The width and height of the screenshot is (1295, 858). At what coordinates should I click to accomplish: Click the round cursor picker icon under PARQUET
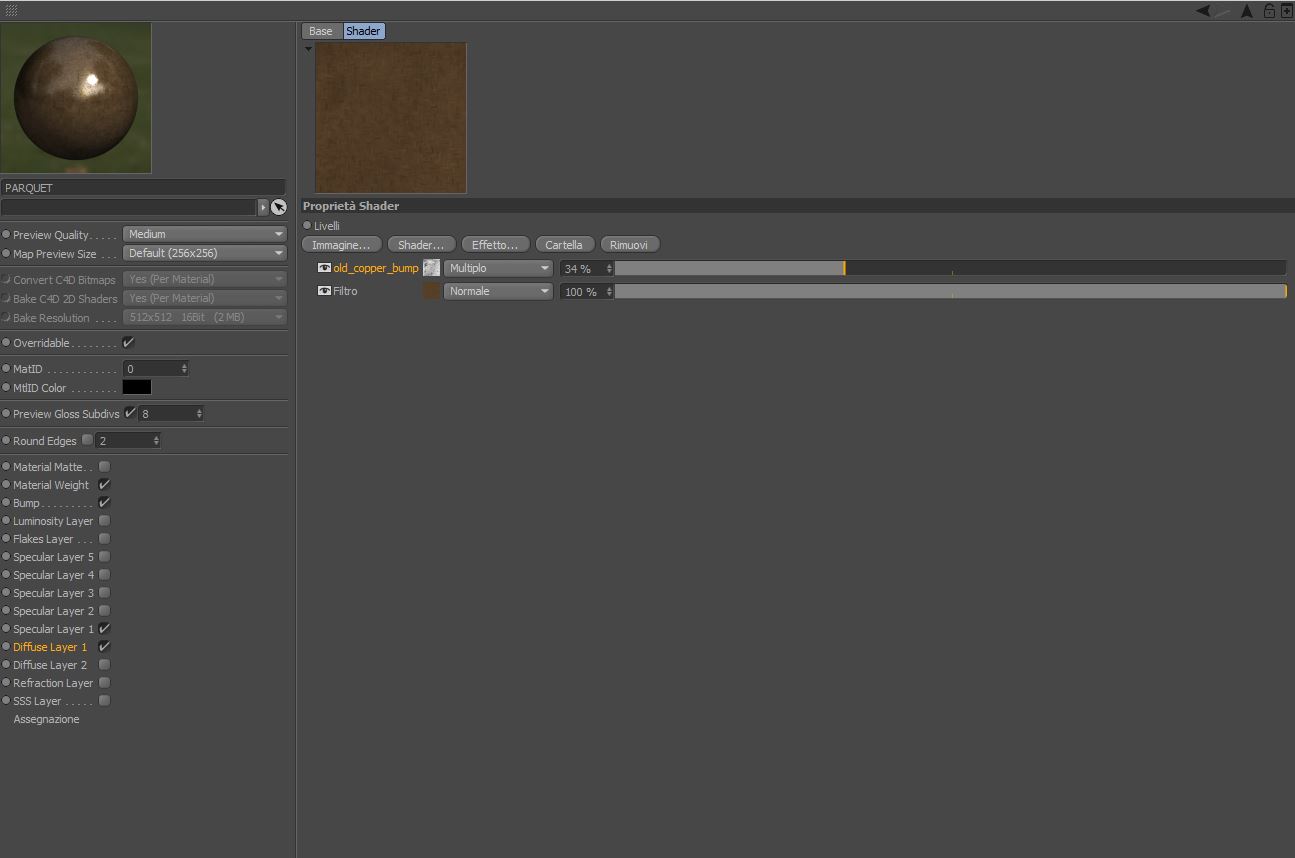pyautogui.click(x=279, y=207)
